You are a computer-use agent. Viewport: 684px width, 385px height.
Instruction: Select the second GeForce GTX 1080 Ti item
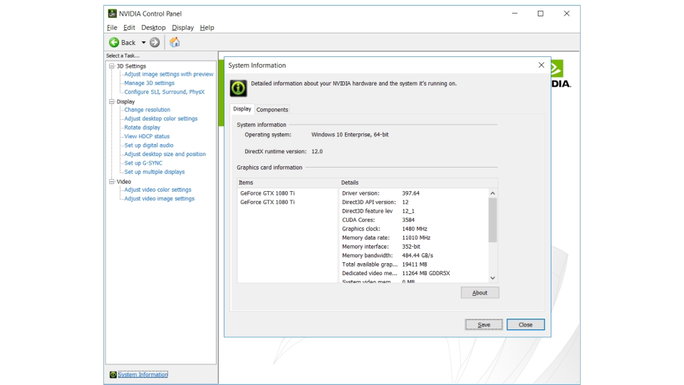pyautogui.click(x=267, y=202)
